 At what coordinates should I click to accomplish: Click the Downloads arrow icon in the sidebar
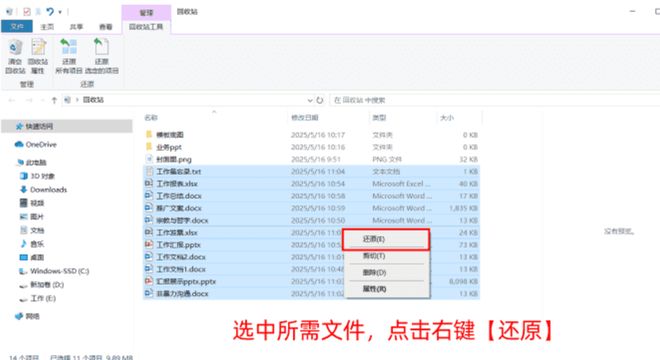pos(24,189)
